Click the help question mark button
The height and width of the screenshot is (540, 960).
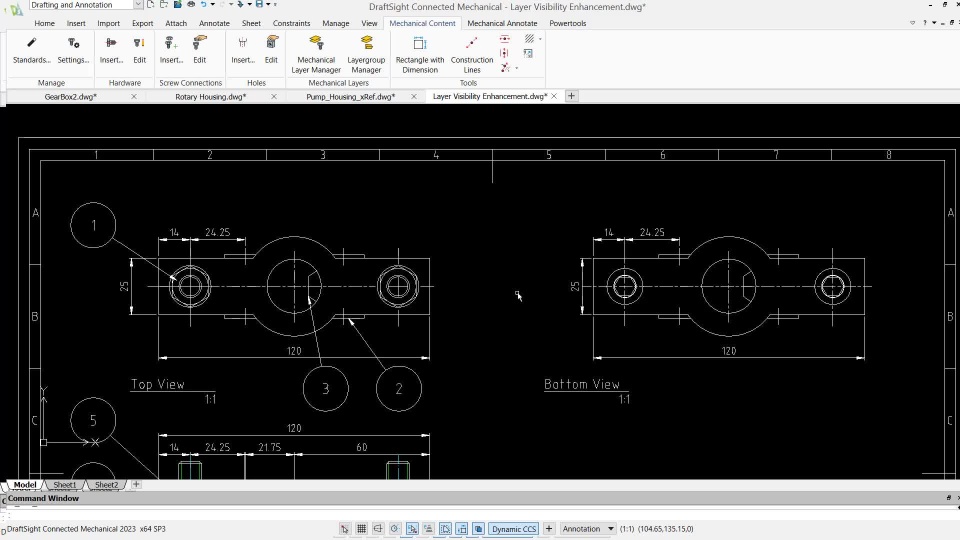[x=924, y=23]
